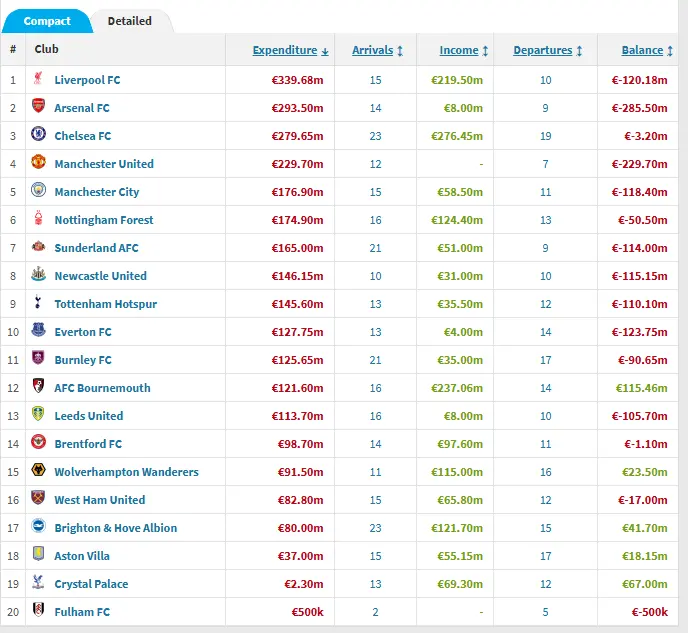Click the Arsenal FC crest icon
The image size is (688, 633).
[x=38, y=107]
